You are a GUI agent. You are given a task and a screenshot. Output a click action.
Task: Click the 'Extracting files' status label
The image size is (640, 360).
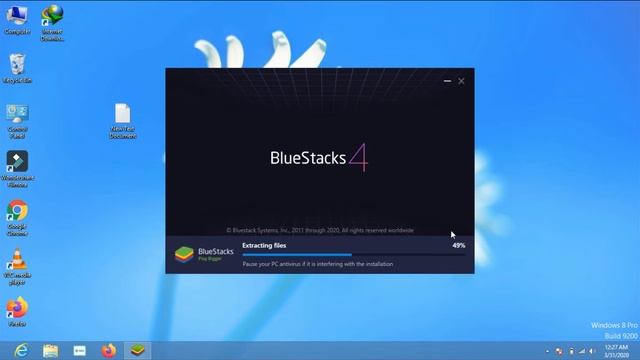[264, 245]
